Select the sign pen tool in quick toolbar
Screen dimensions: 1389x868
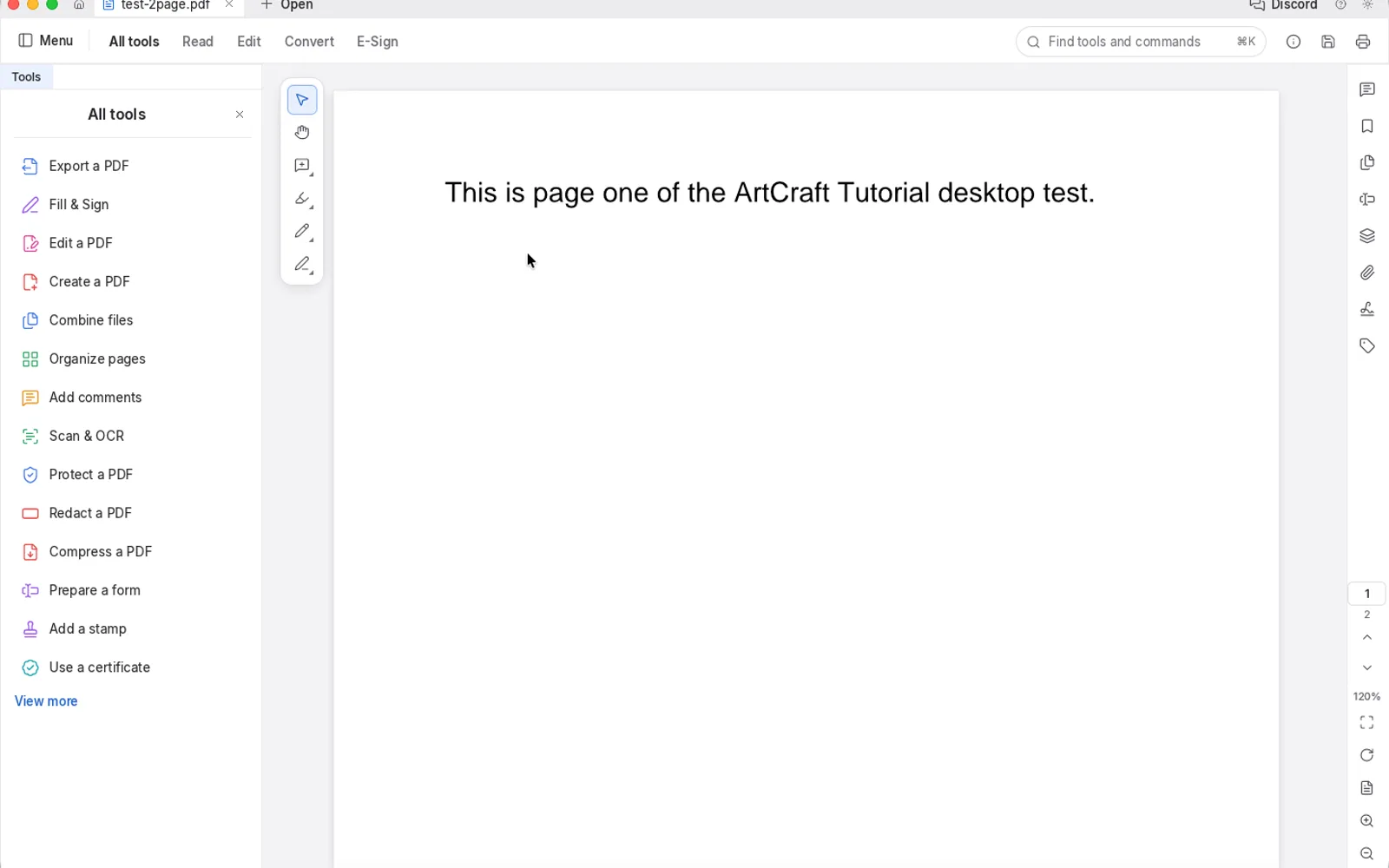[301, 264]
